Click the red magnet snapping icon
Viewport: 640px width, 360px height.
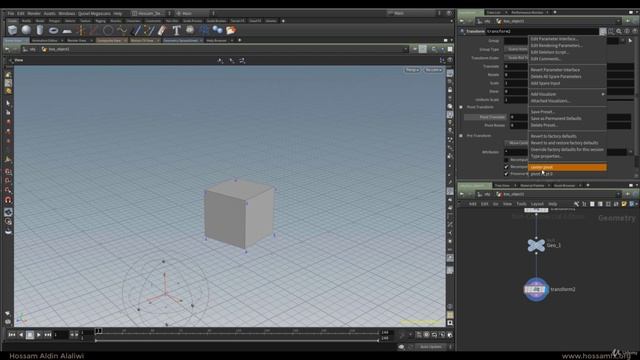point(8,200)
